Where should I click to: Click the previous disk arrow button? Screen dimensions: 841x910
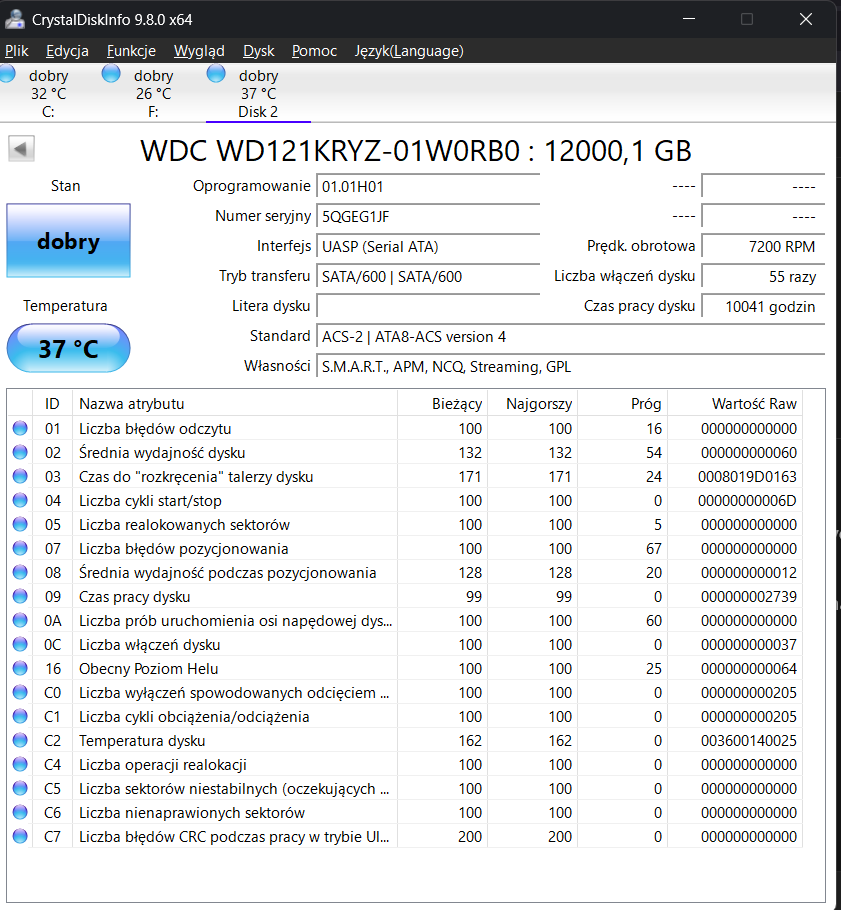(x=21, y=149)
